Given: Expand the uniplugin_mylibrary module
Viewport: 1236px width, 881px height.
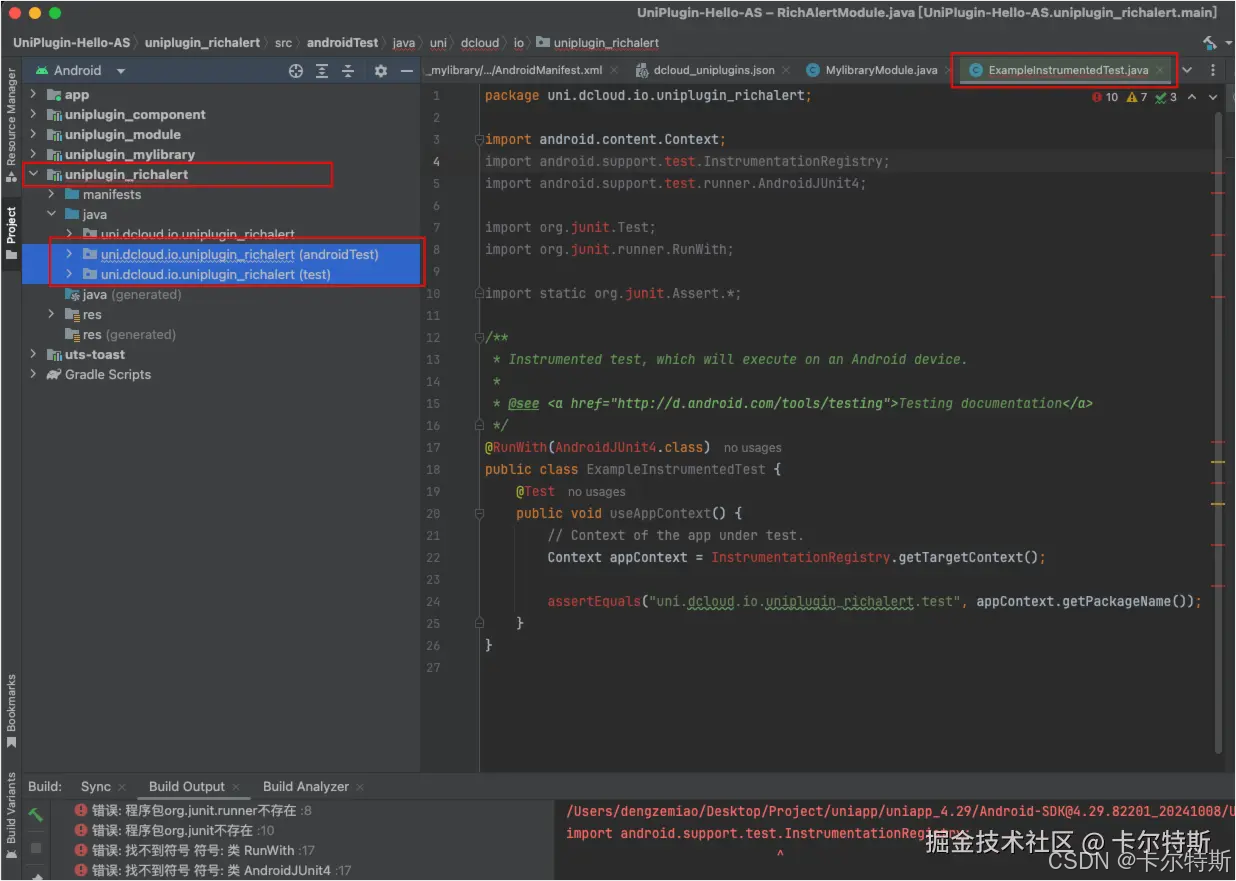Looking at the screenshot, I should 33,154.
